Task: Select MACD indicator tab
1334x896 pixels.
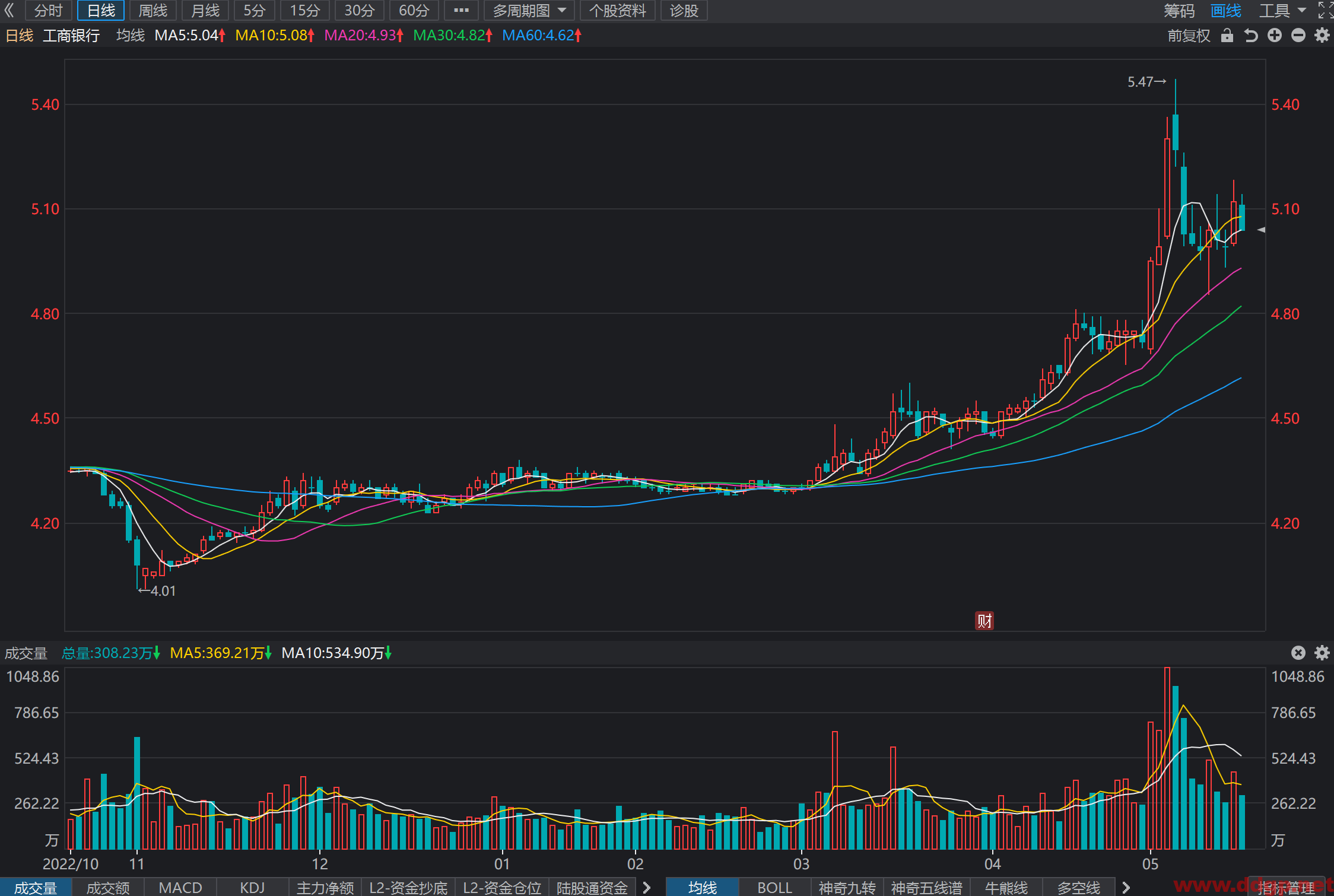Action: point(180,888)
